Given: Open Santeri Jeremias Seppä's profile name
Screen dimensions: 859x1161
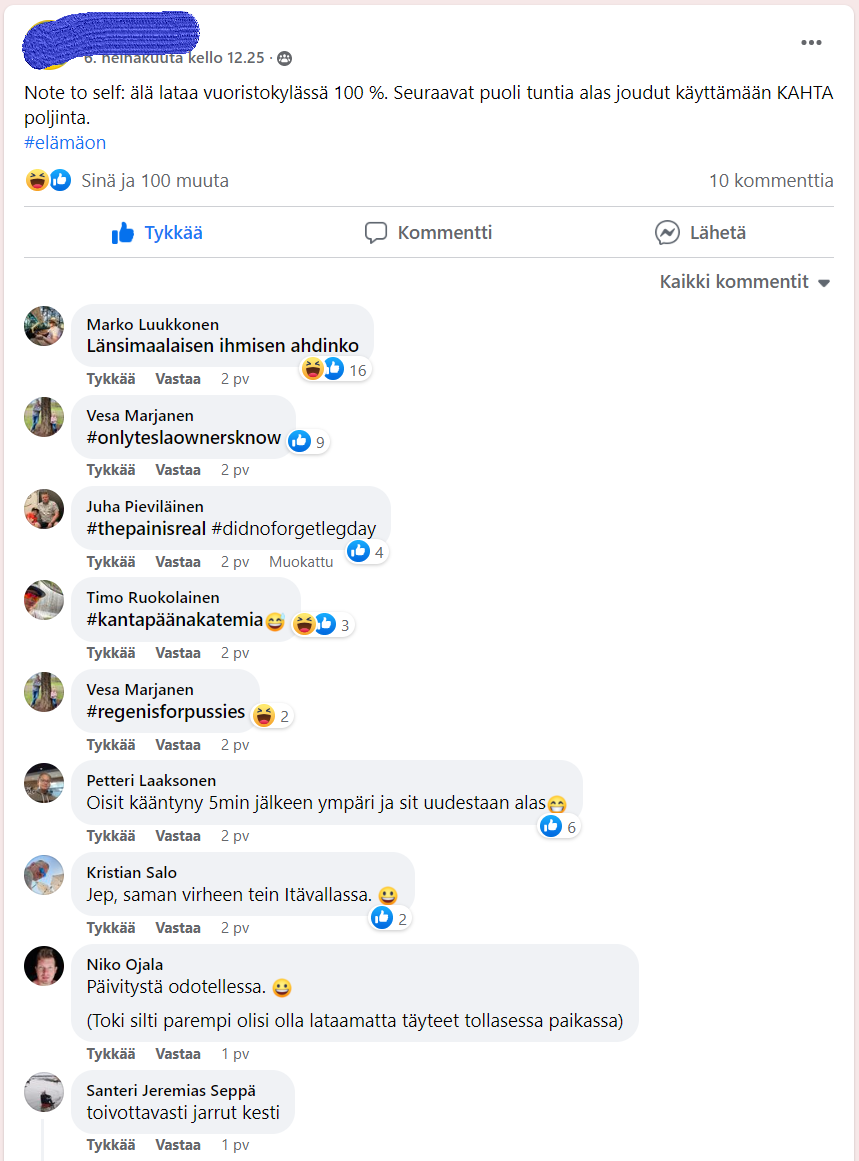Looking at the screenshot, I should point(171,1091).
